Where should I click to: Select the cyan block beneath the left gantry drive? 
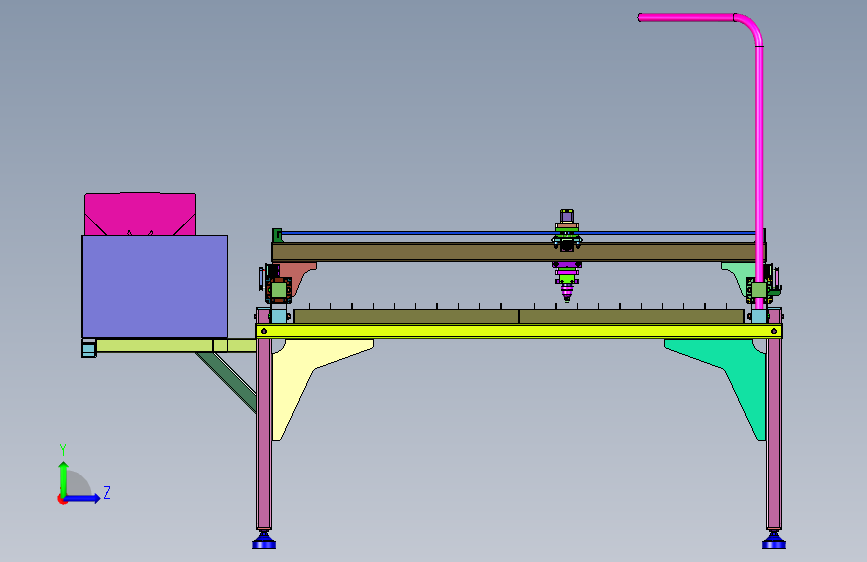[279, 316]
